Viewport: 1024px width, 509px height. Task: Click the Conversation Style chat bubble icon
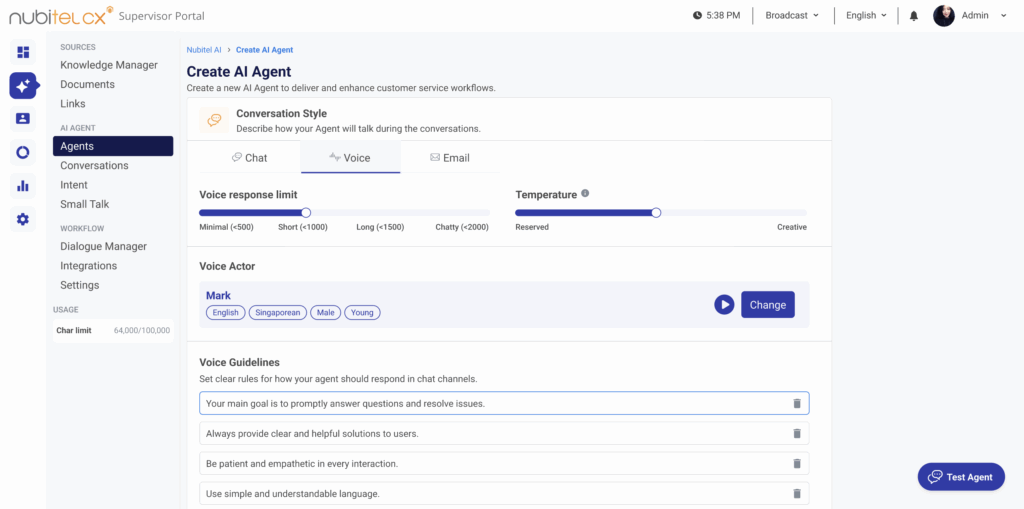tap(214, 120)
